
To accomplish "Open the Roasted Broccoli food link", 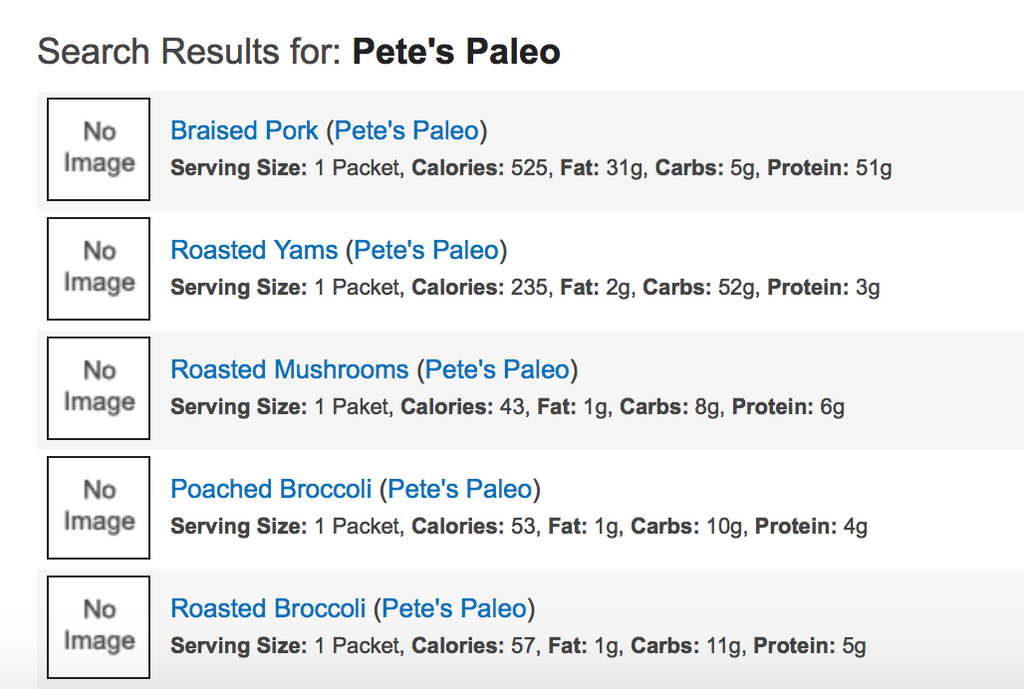I will (268, 609).
